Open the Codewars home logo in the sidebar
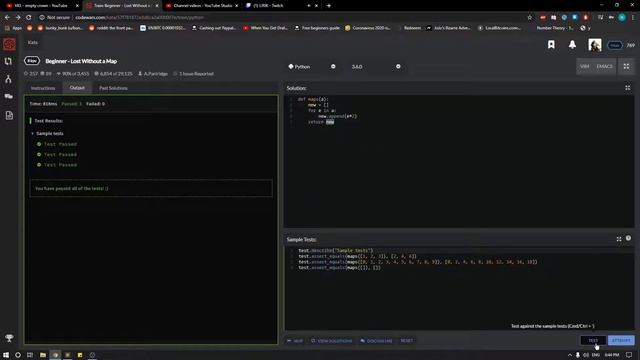The width and height of the screenshot is (640, 360). coord(9,44)
